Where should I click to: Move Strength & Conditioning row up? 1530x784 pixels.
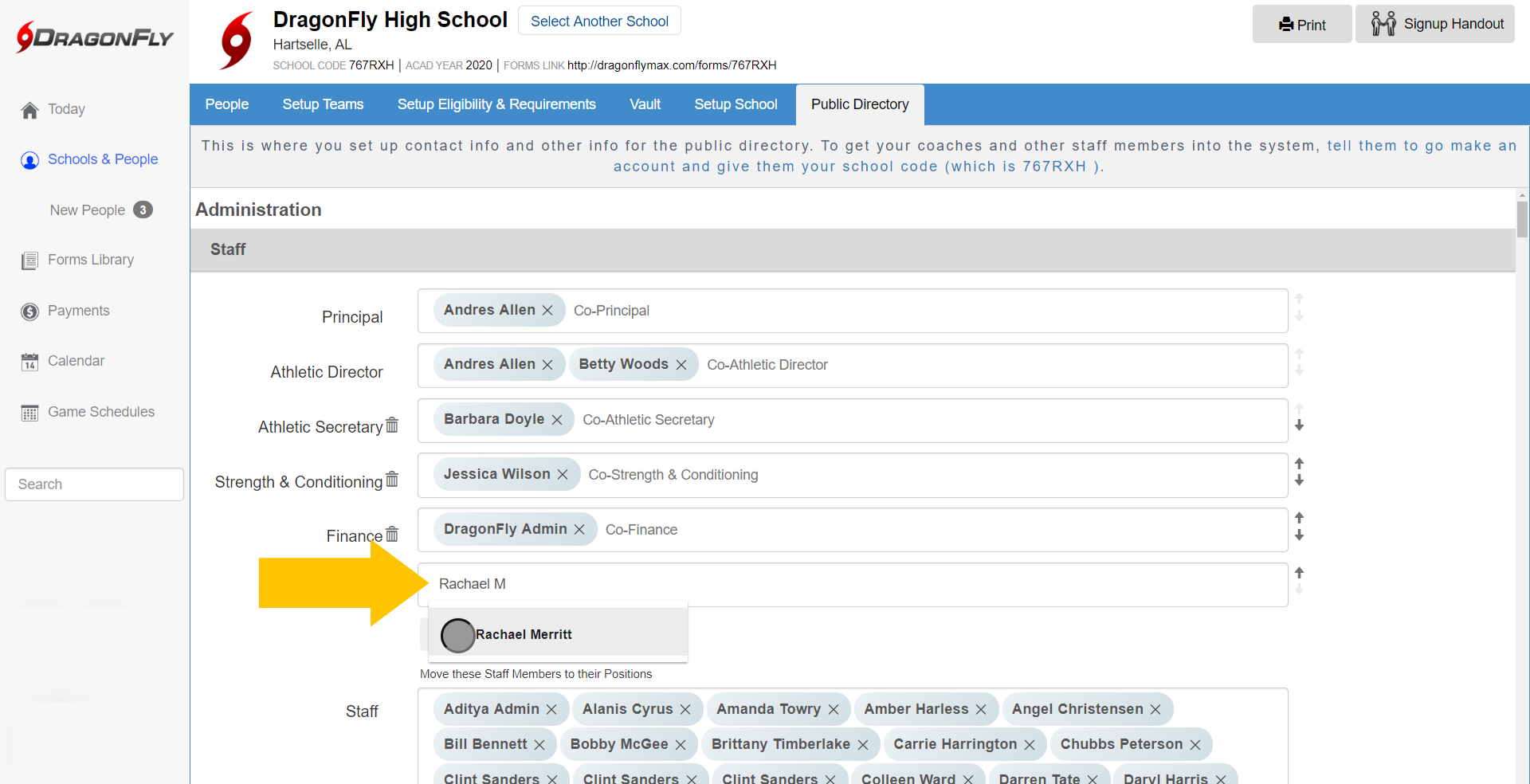(1299, 464)
